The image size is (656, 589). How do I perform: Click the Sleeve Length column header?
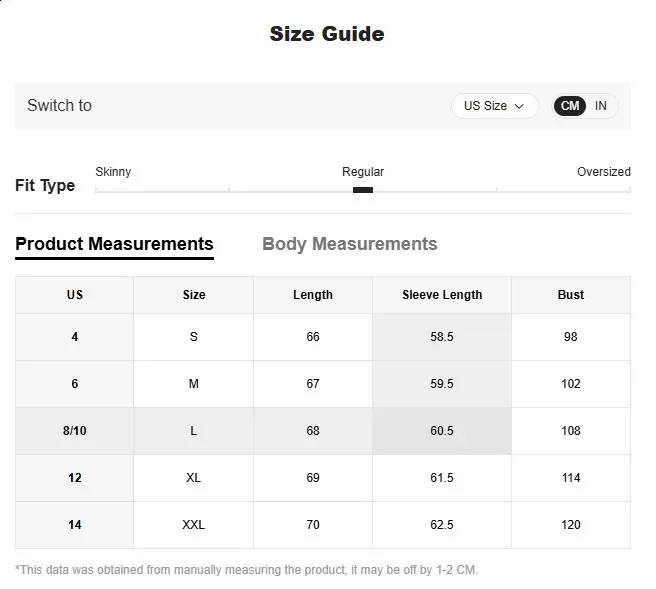click(x=442, y=295)
